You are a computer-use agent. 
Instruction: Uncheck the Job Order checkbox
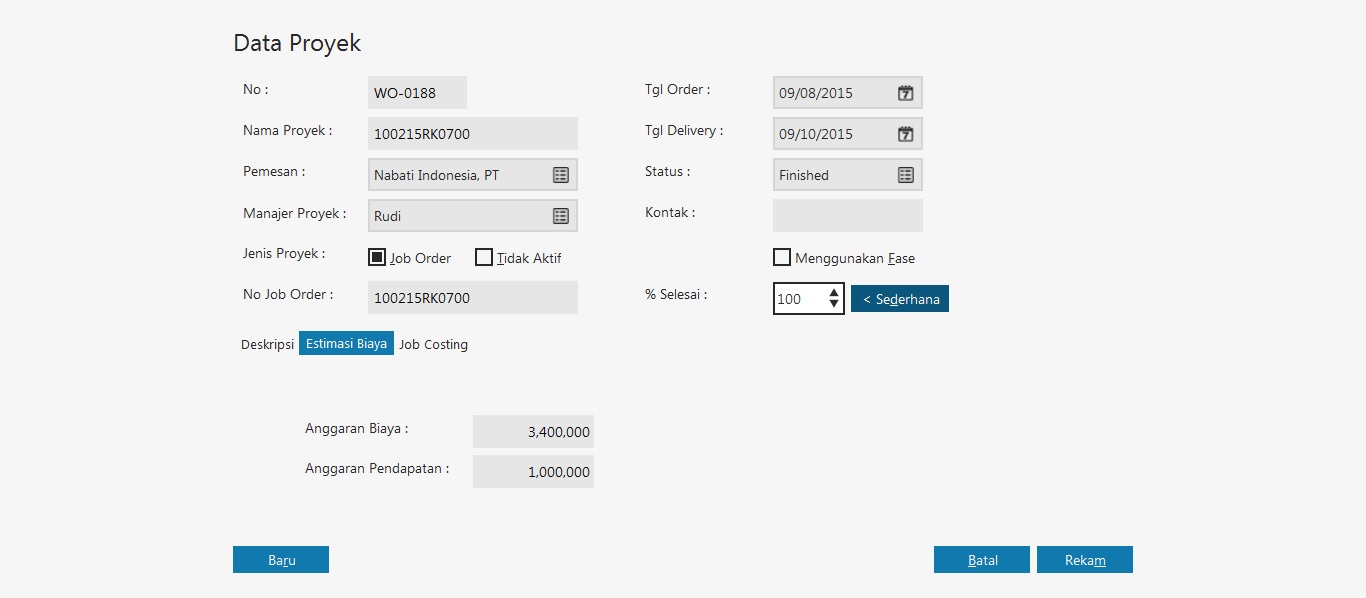click(x=377, y=257)
